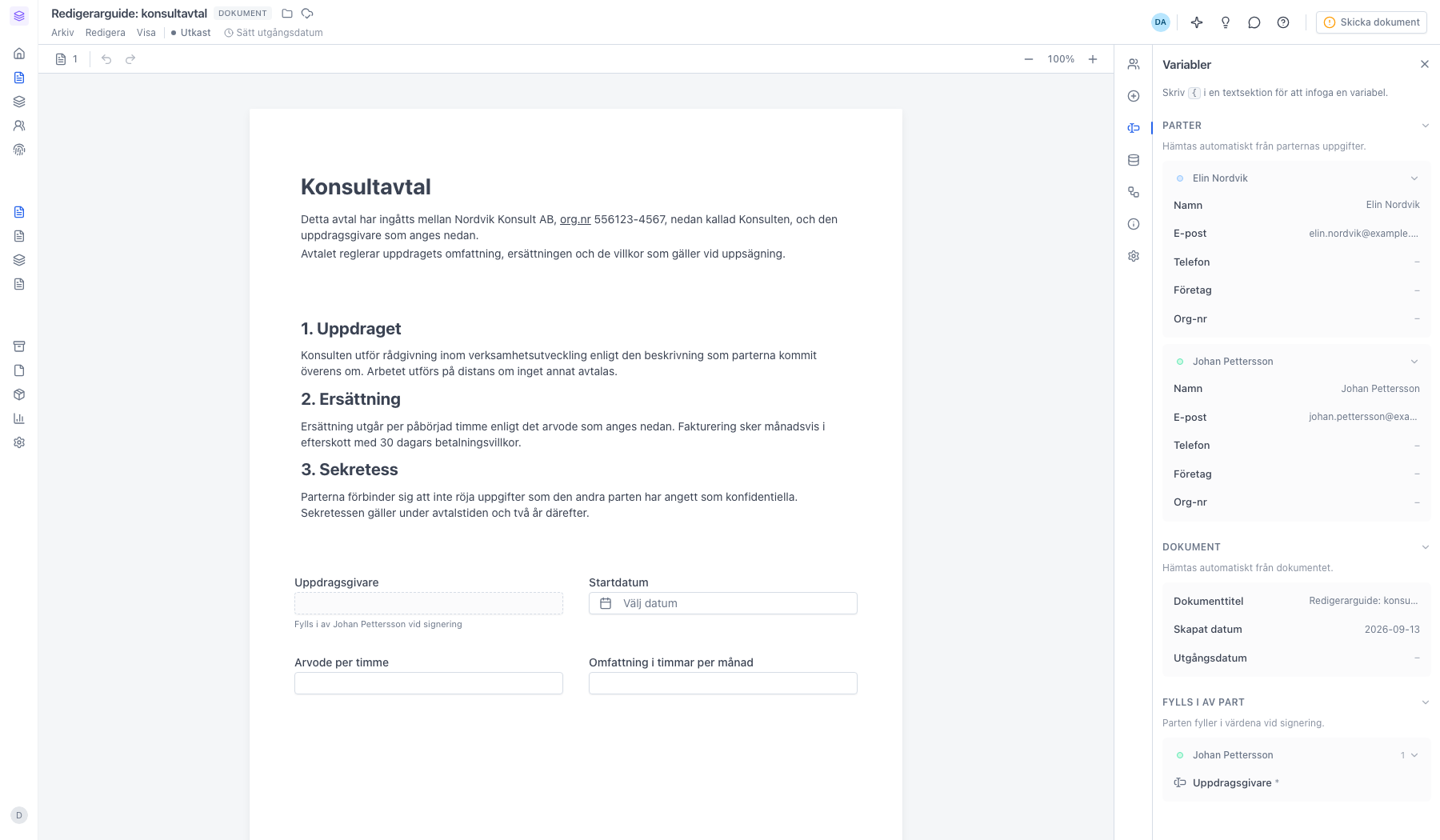The height and width of the screenshot is (840, 1440).
Task: Click the Utkast status label
Action: click(x=191, y=33)
